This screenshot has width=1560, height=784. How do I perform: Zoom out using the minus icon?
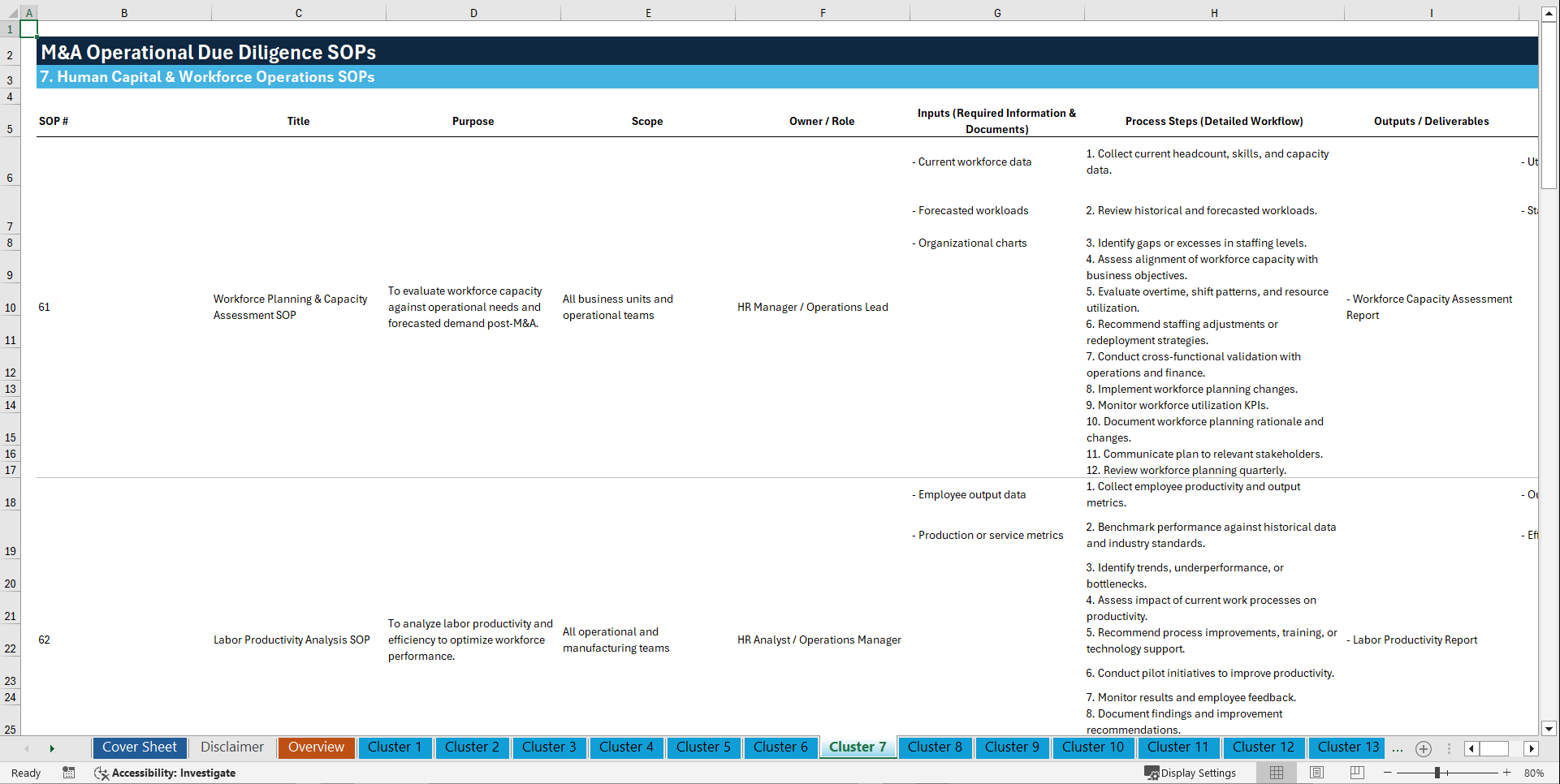click(1387, 773)
